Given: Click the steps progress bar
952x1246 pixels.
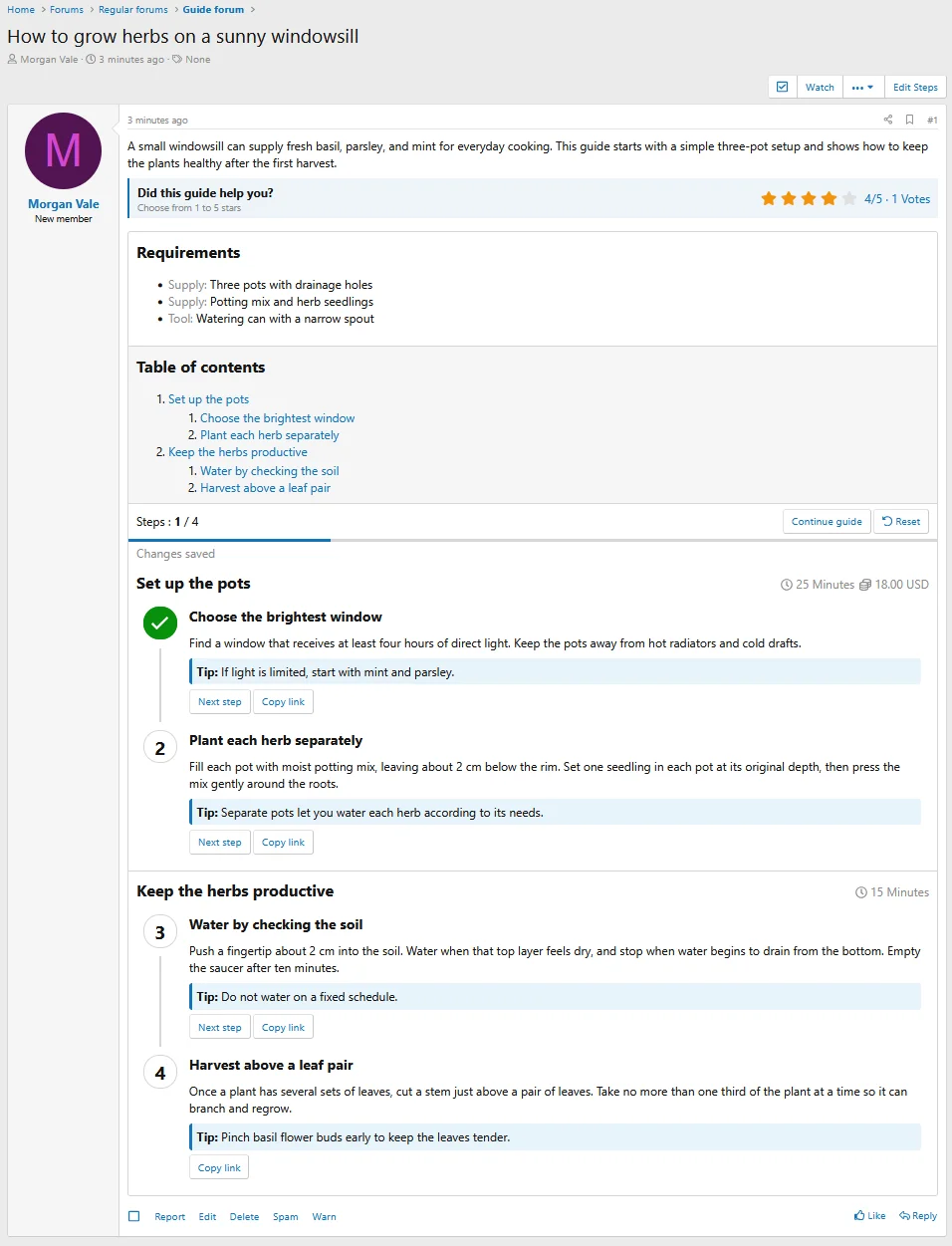Looking at the screenshot, I should tap(533, 540).
